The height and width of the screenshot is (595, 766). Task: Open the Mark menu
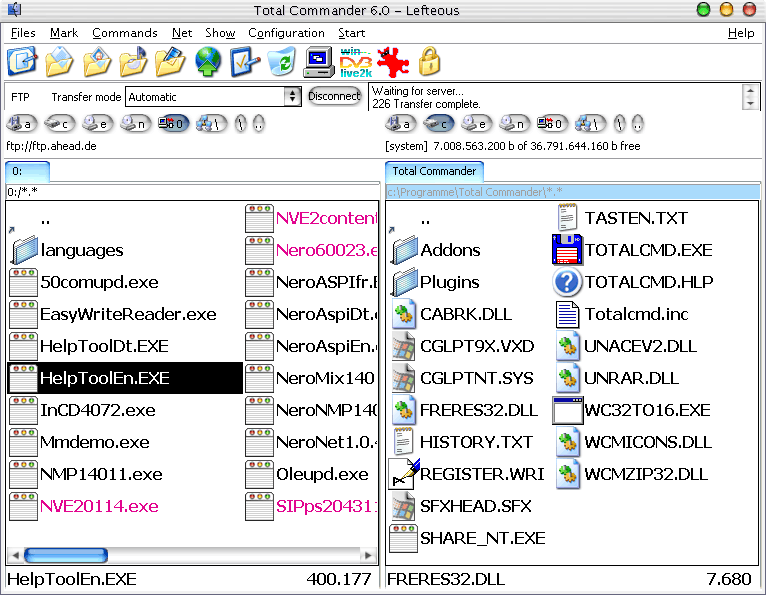click(64, 33)
